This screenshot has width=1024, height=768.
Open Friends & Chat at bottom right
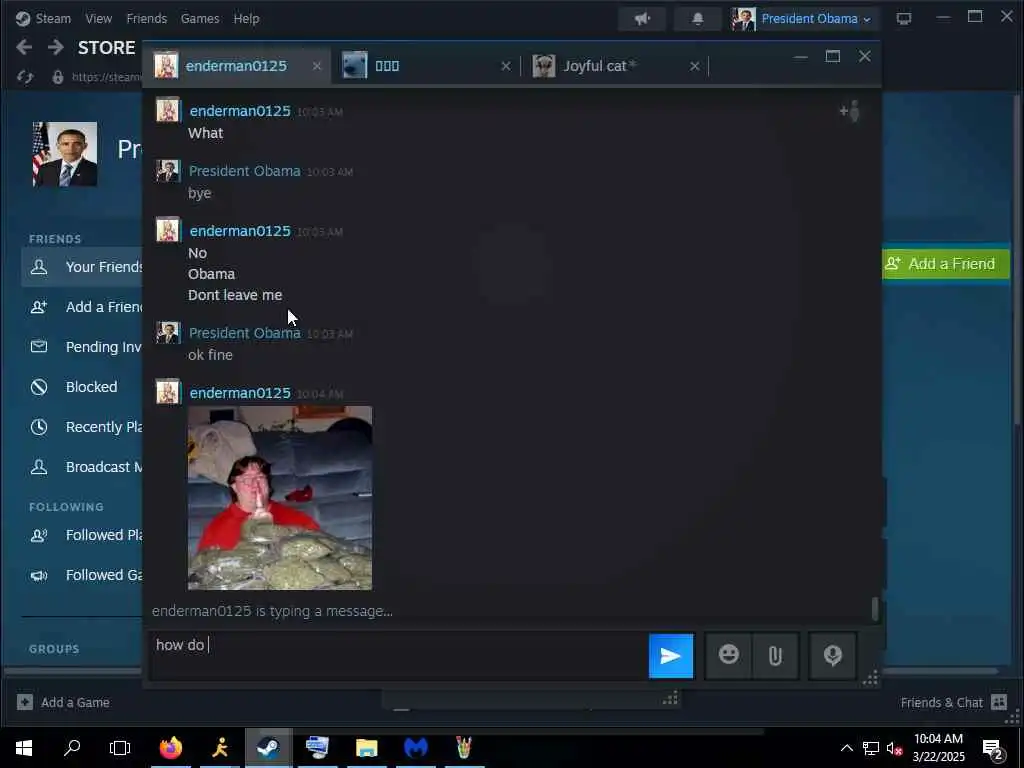coord(953,703)
